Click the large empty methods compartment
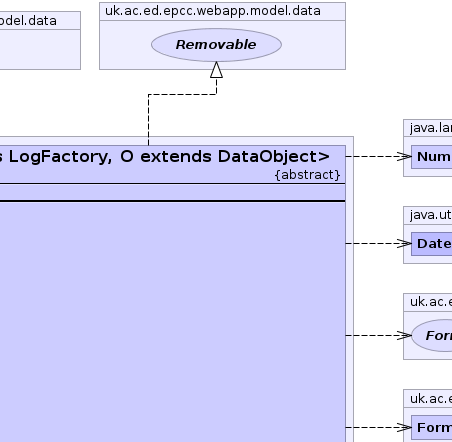The width and height of the screenshot is (452, 442). coord(173,322)
